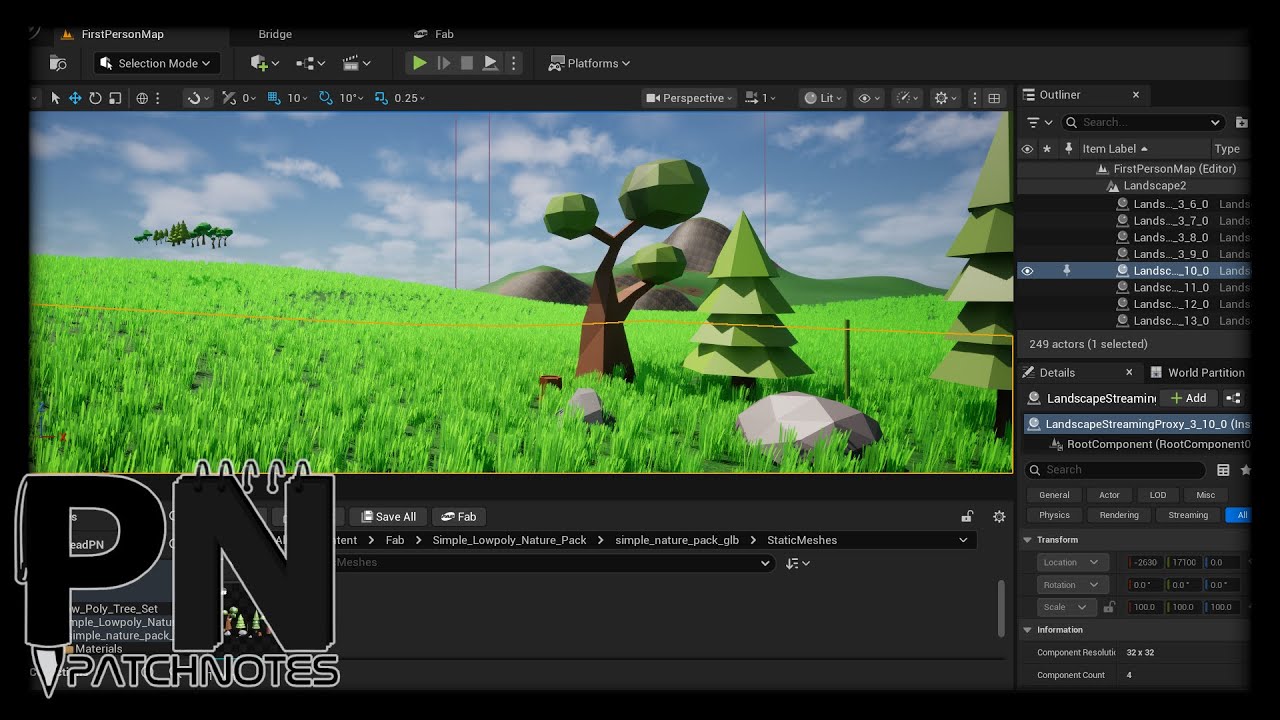The image size is (1280, 720).
Task: Open the Platforms dropdown
Action: point(590,63)
